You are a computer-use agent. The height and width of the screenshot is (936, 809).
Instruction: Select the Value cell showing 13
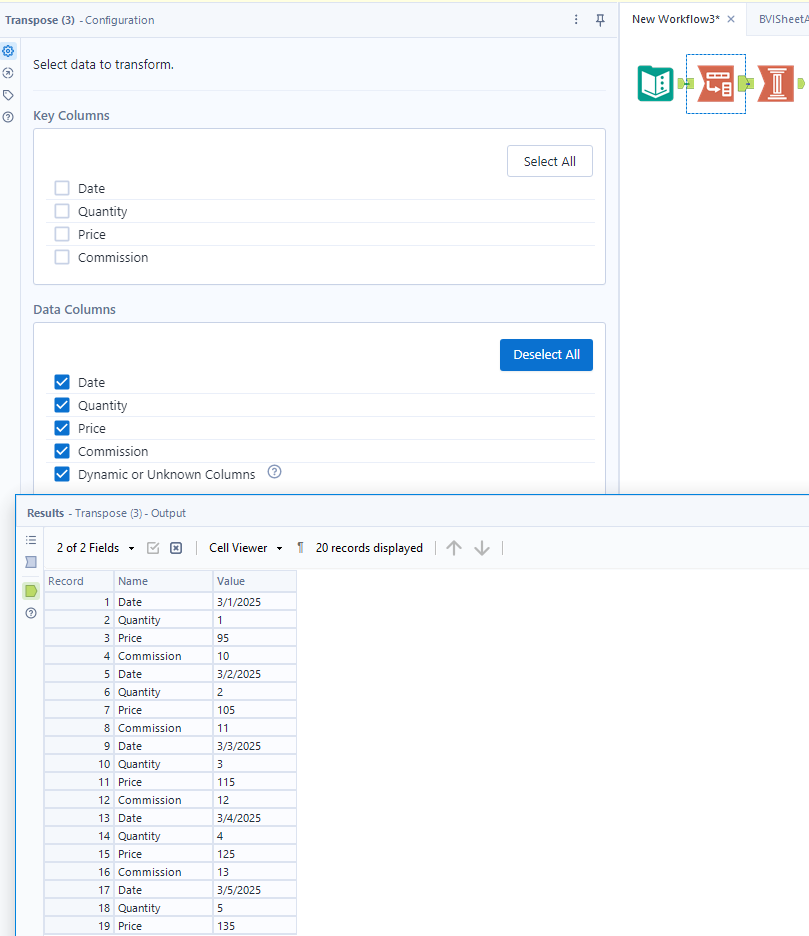[x=255, y=872]
